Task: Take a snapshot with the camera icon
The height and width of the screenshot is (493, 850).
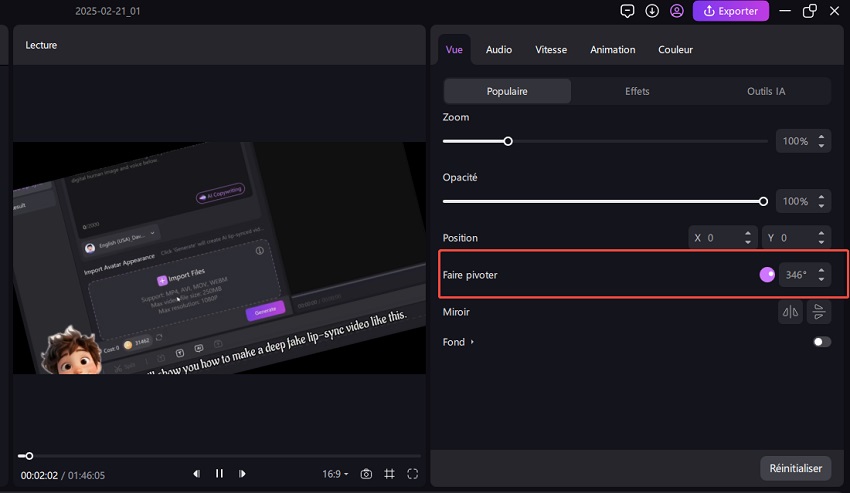Action: pyautogui.click(x=367, y=474)
